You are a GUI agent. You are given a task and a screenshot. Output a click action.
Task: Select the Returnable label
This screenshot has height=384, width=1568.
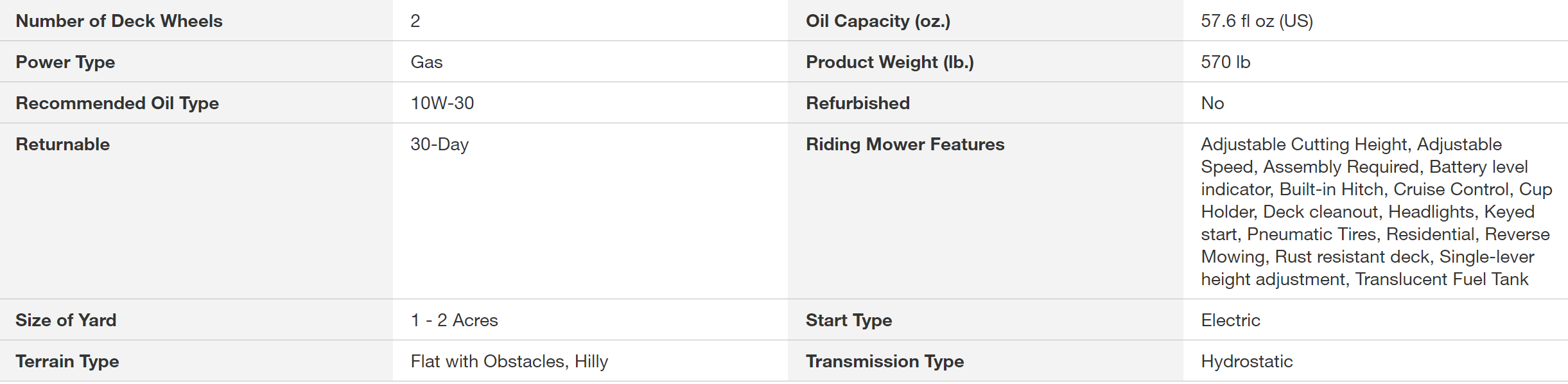click(x=62, y=144)
